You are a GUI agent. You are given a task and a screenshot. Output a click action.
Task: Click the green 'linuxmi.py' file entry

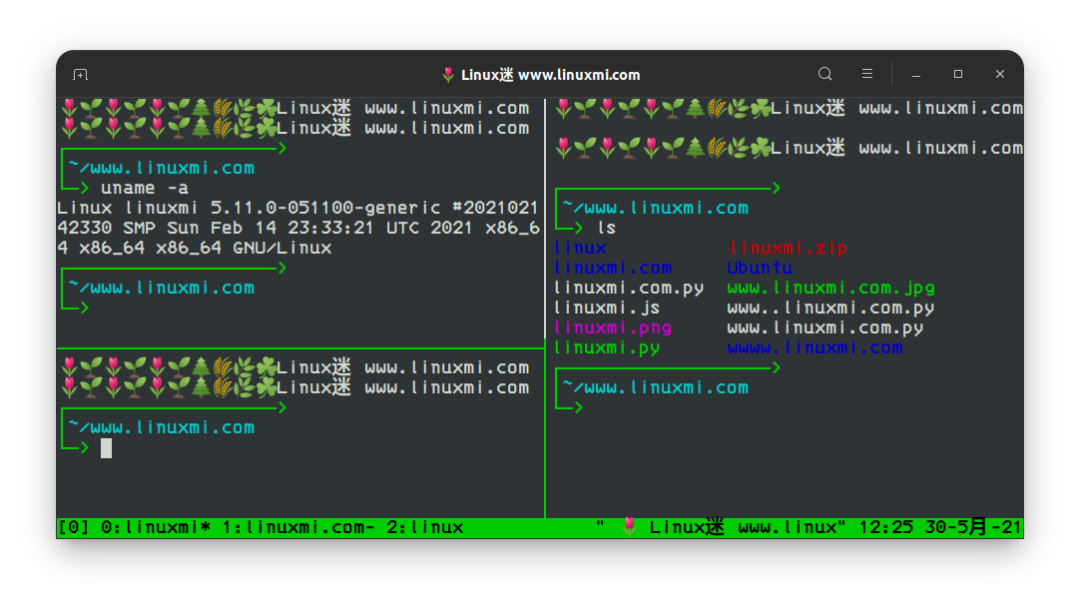607,348
